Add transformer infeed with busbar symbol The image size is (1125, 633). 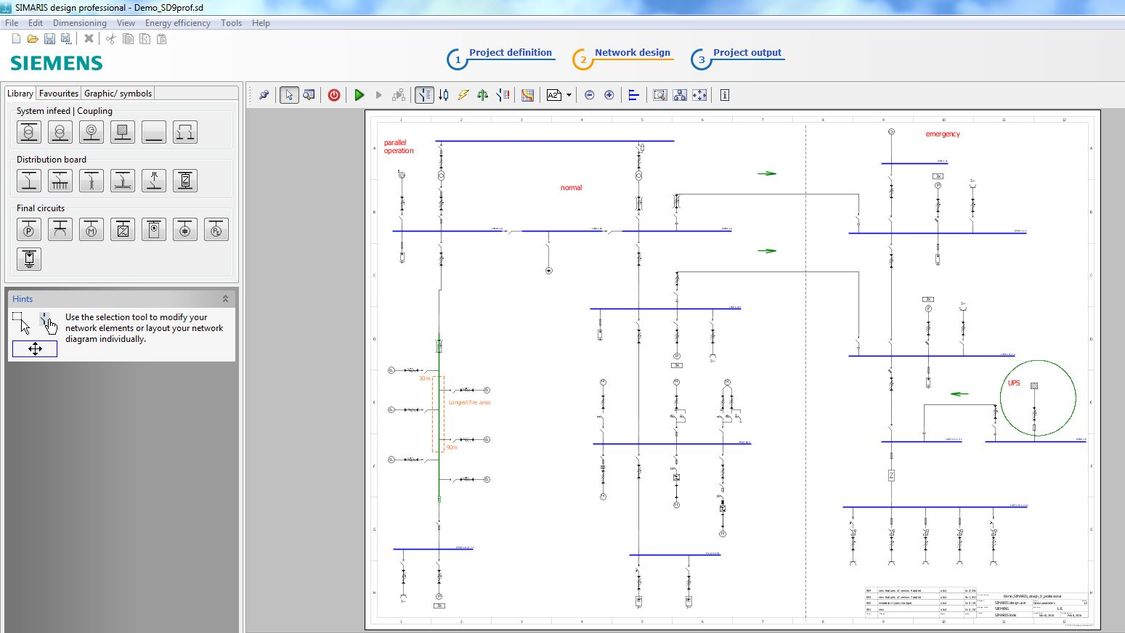coord(29,132)
